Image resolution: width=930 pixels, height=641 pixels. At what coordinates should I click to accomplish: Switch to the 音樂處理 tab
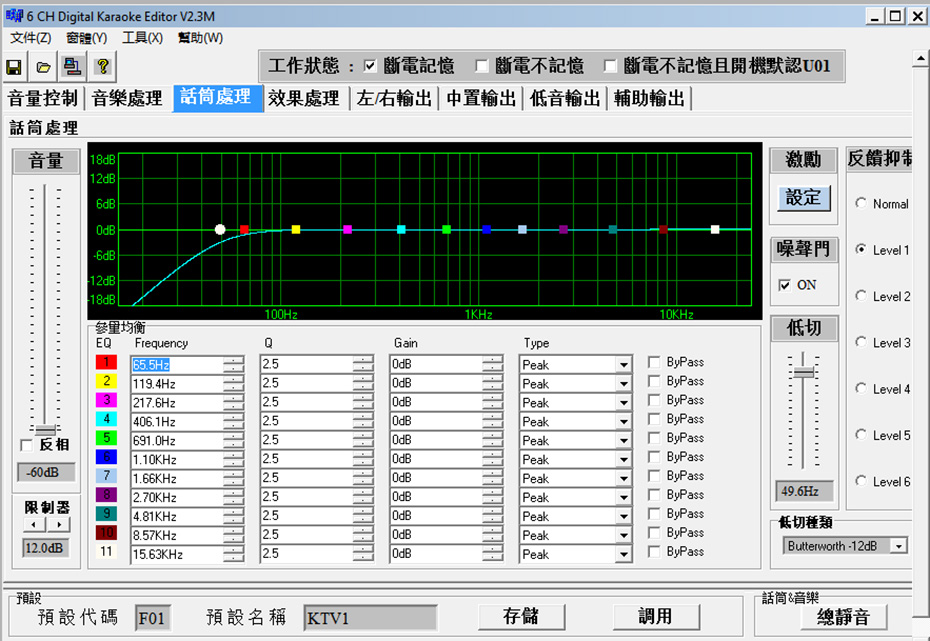click(x=128, y=98)
